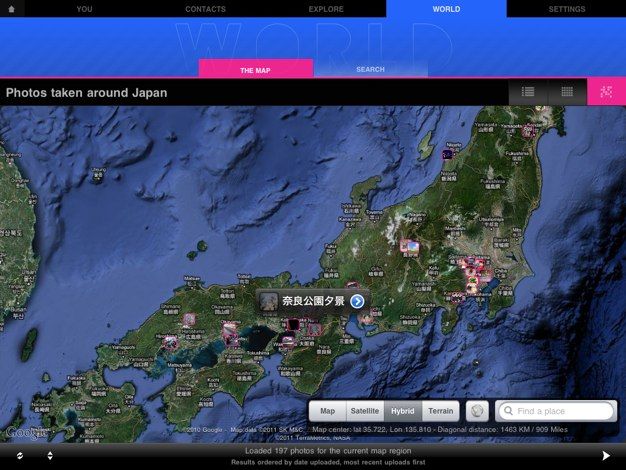Switch to the CONTACTS tab
Viewport: 626px width, 470px height.
coord(205,9)
